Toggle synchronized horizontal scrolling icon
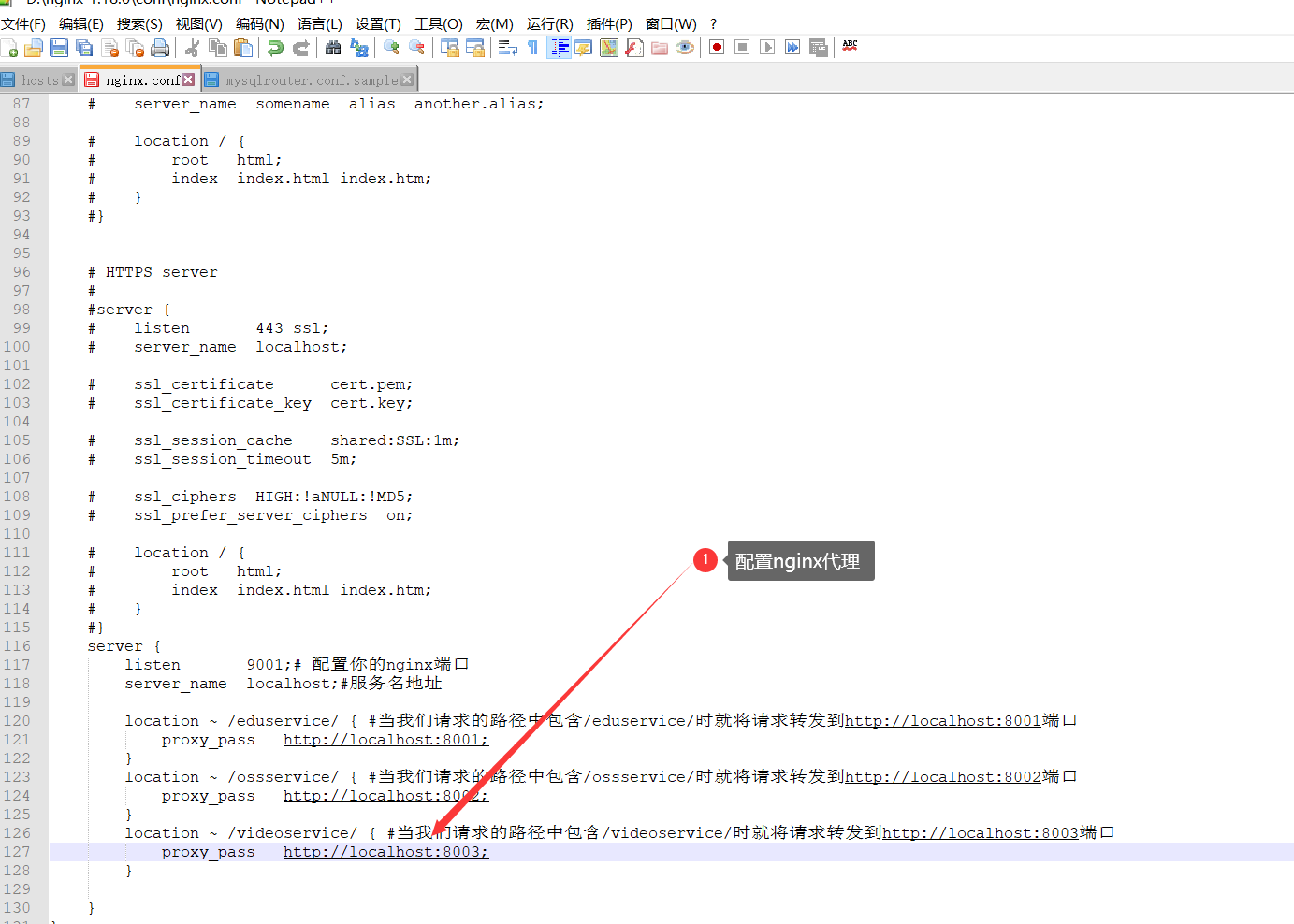This screenshot has height=924, width=1294. tap(475, 48)
